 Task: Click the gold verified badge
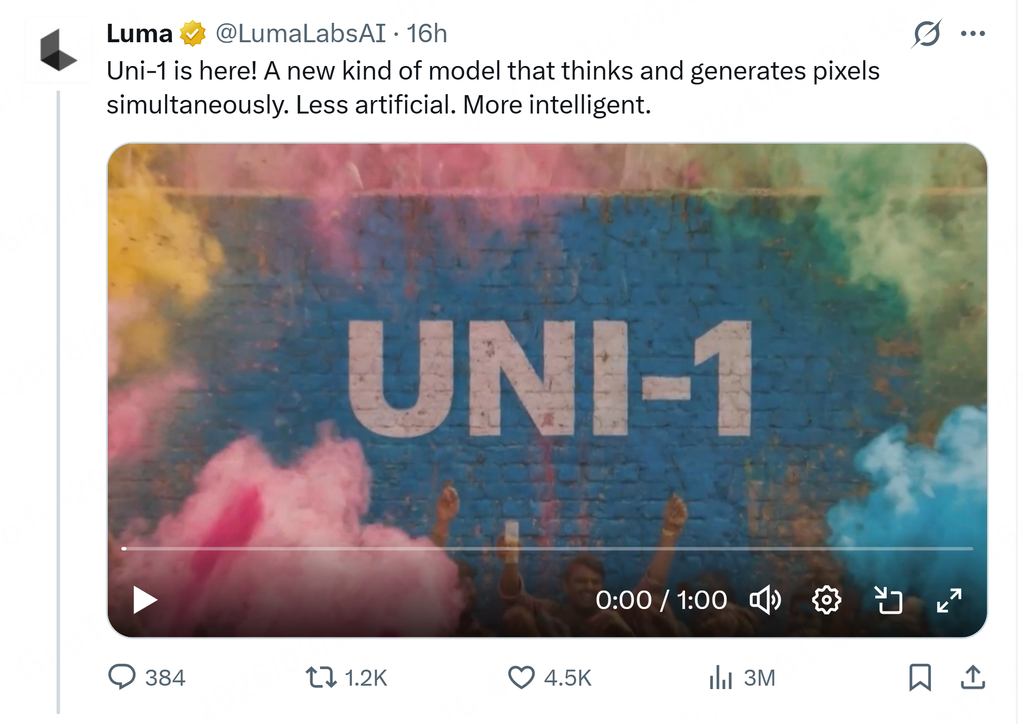[192, 34]
